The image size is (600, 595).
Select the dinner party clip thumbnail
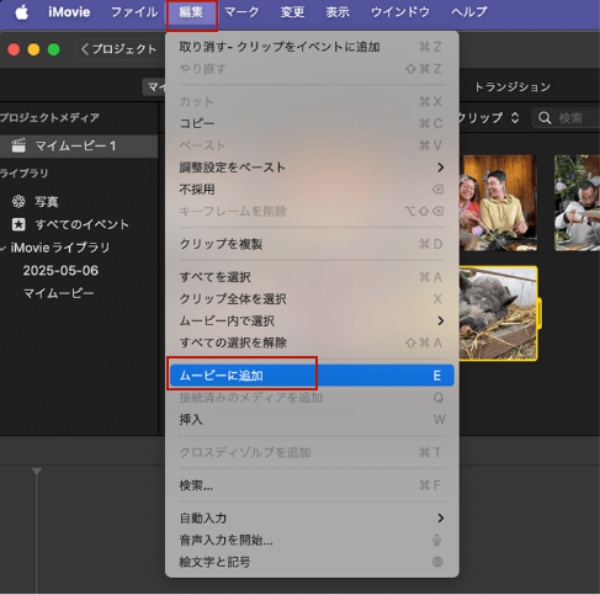(x=498, y=203)
